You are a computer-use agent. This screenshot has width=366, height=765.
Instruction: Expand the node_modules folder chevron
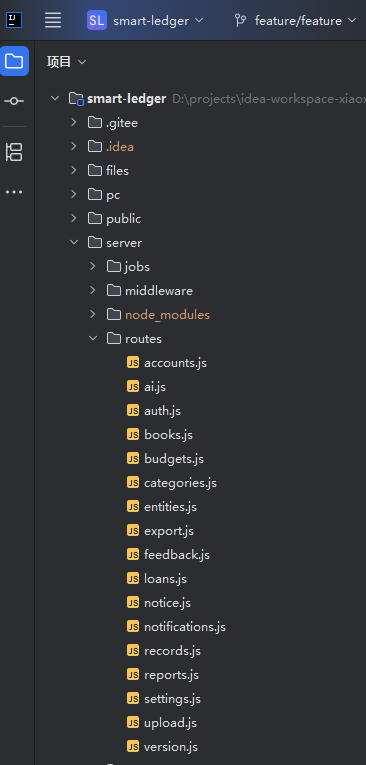(x=93, y=314)
